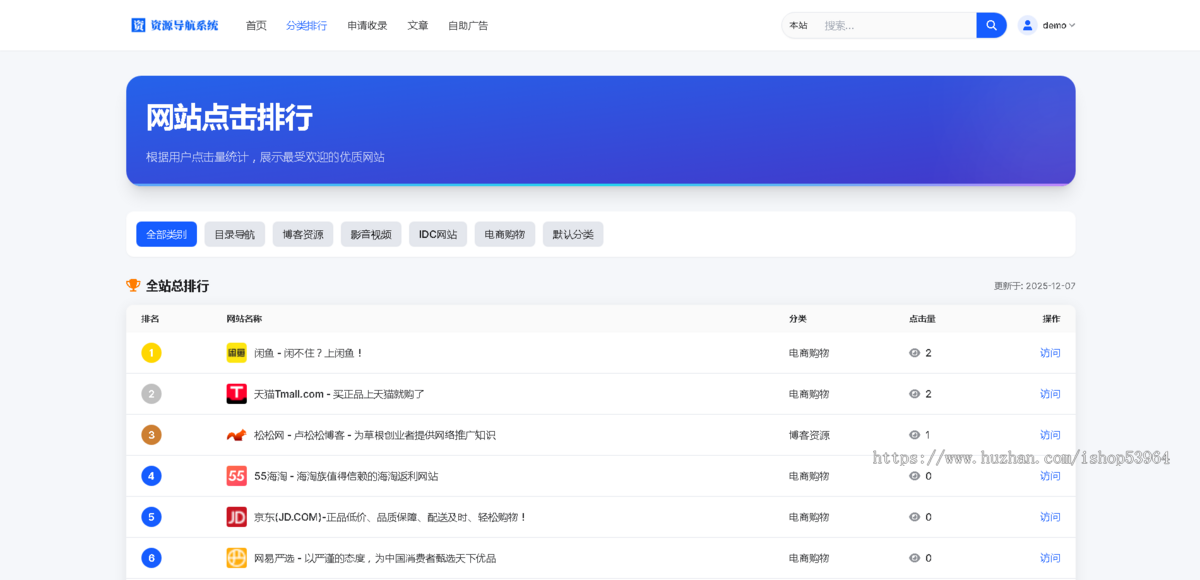Click the eye icon next to 京东's count
This screenshot has width=1200, height=580.
(913, 517)
